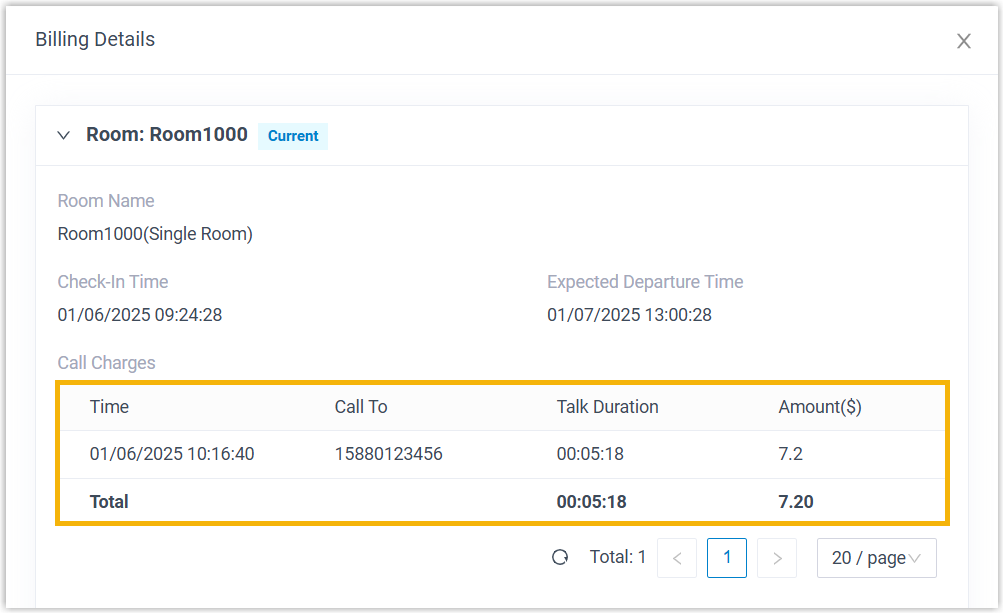
Task: Click the called number 15880123456
Action: pos(388,454)
